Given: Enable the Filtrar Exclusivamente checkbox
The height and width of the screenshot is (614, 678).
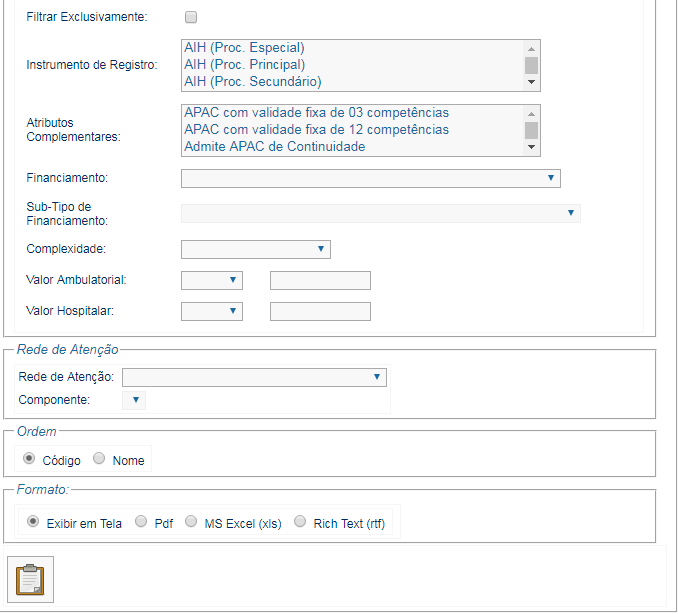Looking at the screenshot, I should pos(191,17).
